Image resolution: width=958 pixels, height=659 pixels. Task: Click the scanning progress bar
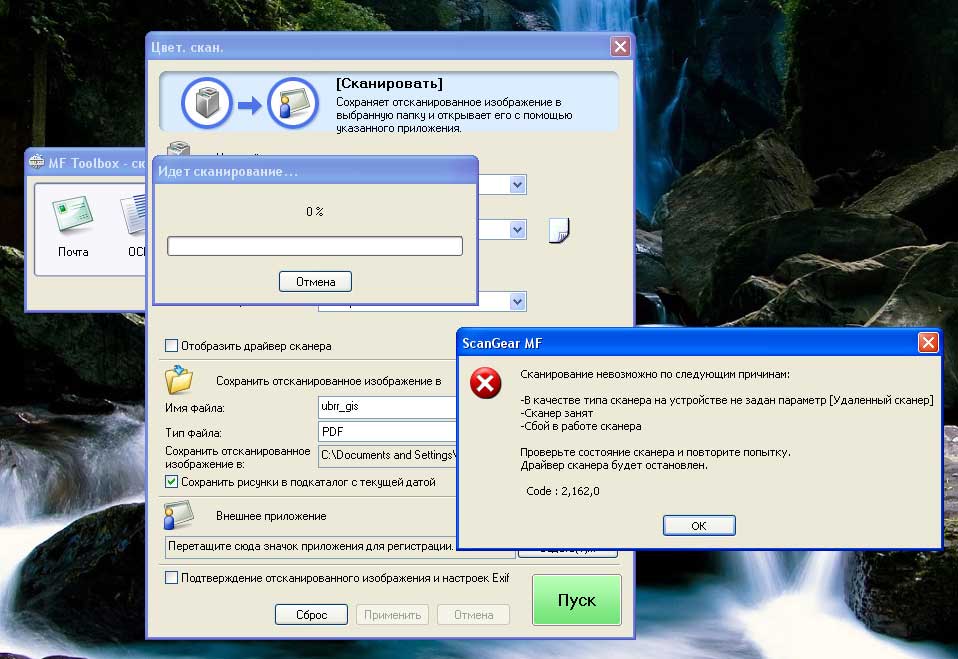coord(315,246)
